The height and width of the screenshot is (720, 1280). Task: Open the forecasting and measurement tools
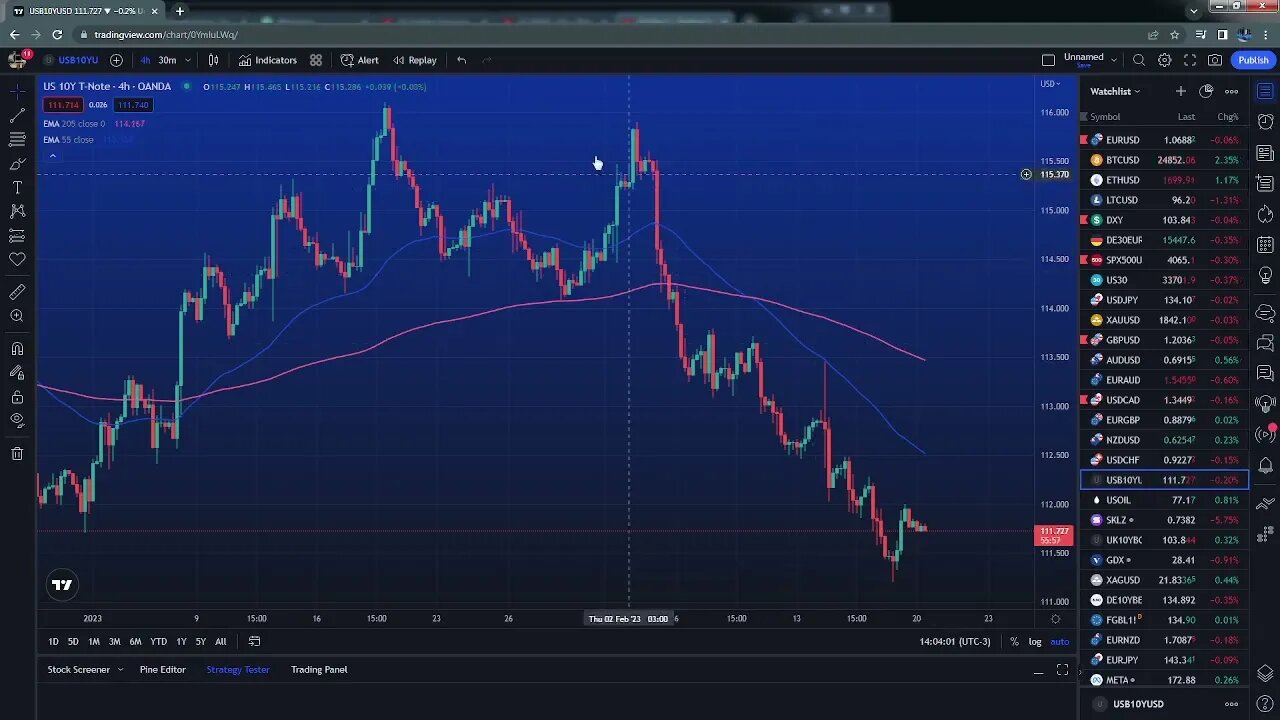click(17, 236)
